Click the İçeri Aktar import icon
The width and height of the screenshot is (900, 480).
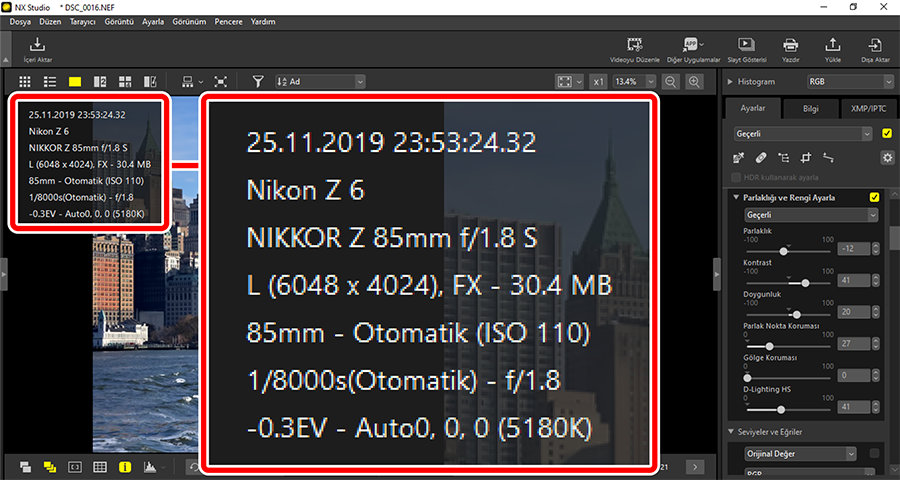coord(37,45)
